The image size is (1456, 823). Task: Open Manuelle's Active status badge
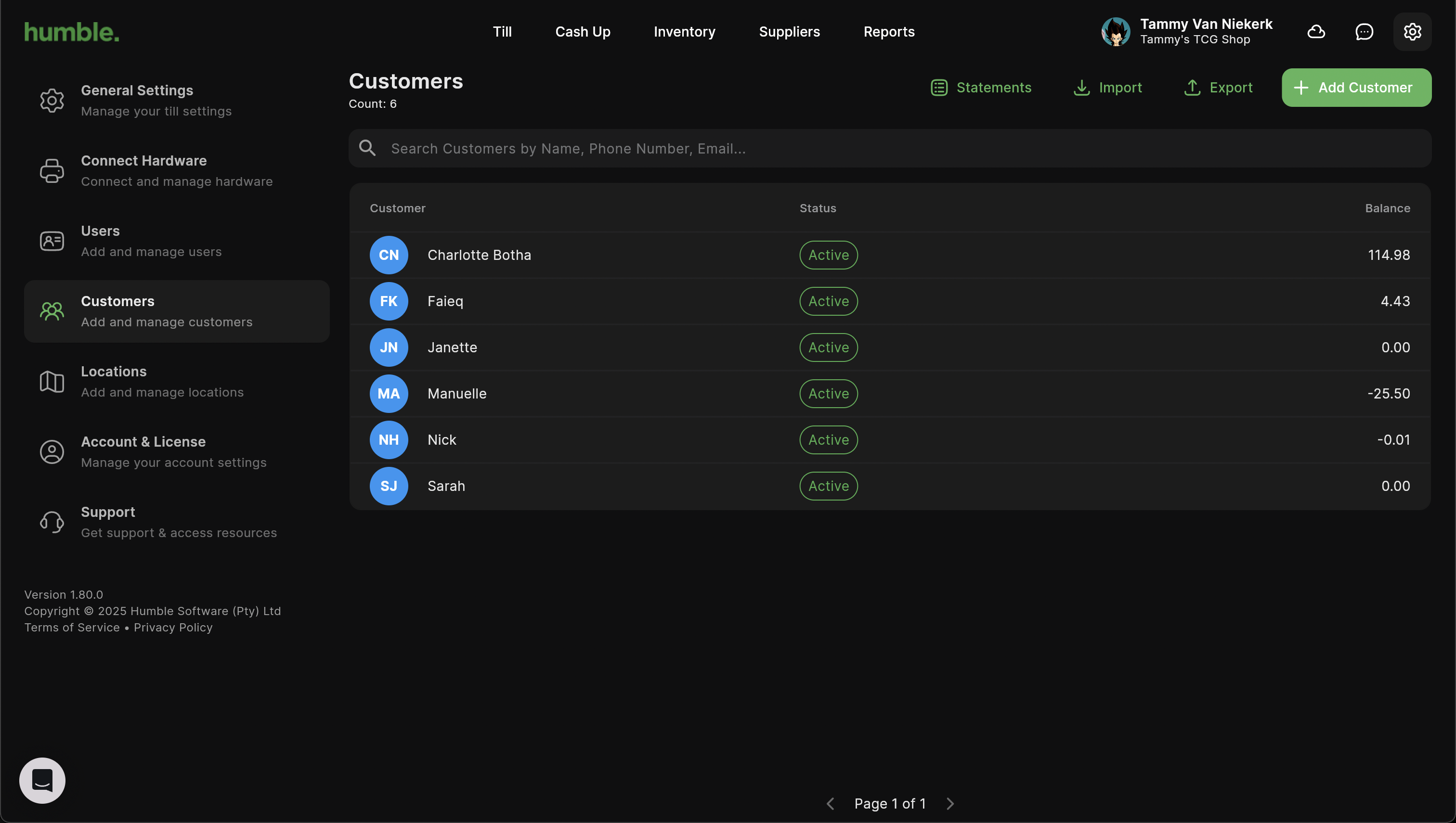828,393
